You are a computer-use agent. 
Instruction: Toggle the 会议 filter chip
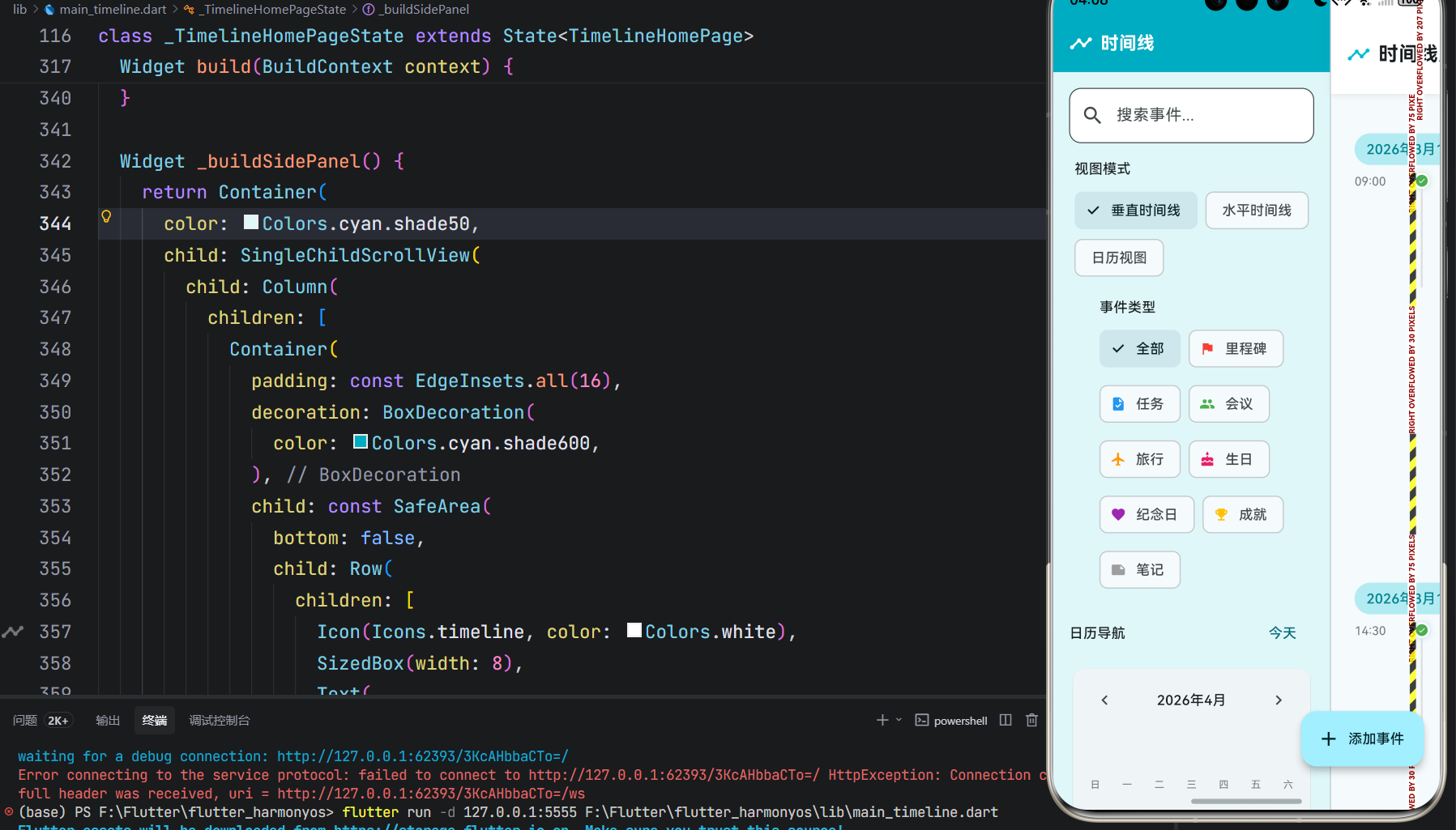[1229, 404]
